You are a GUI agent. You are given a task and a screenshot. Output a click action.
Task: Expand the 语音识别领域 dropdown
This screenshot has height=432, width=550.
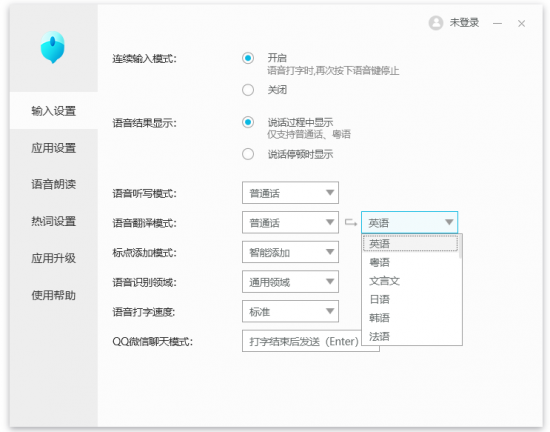pyautogui.click(x=290, y=282)
